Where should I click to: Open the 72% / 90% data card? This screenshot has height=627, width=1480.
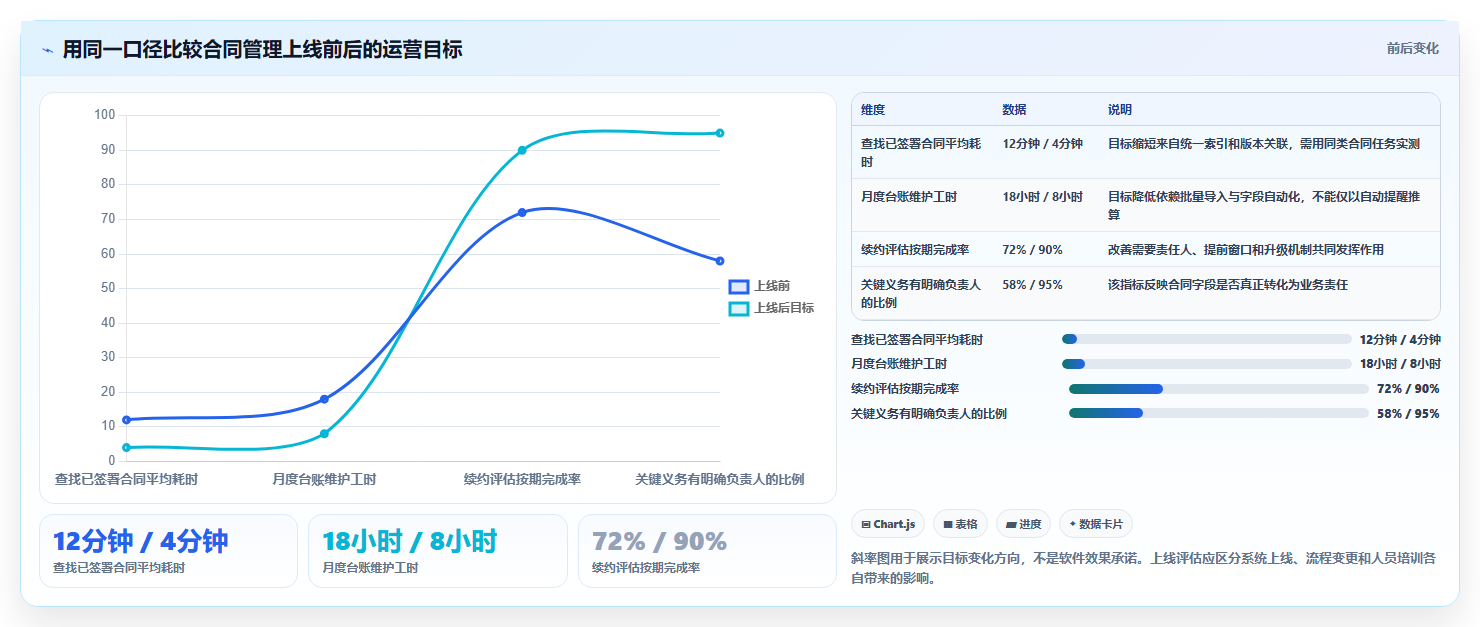pos(707,551)
